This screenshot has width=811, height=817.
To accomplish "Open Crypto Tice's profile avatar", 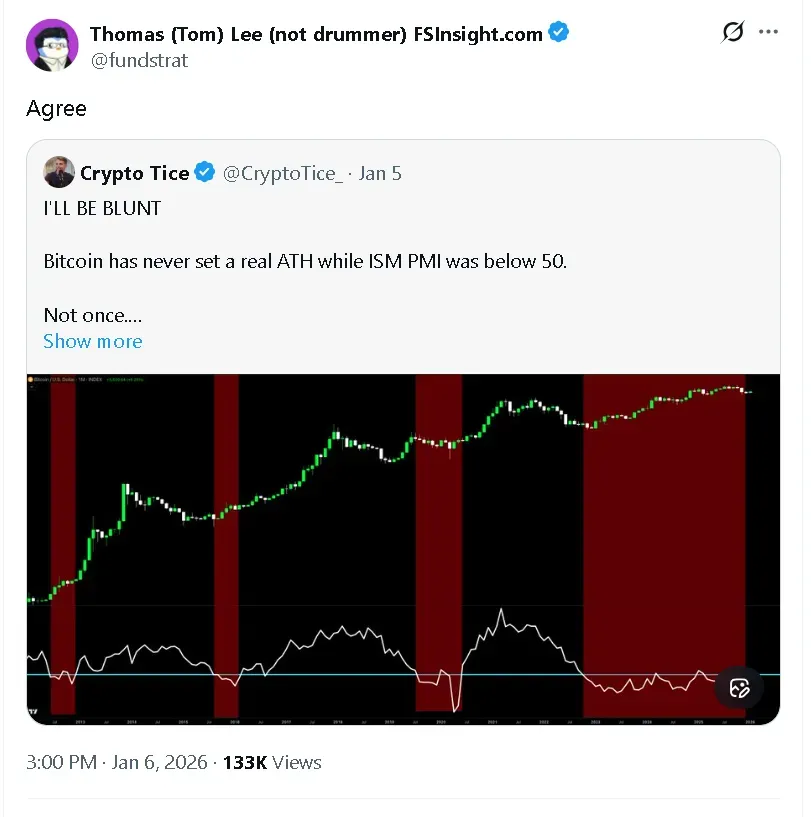I will click(59, 172).
